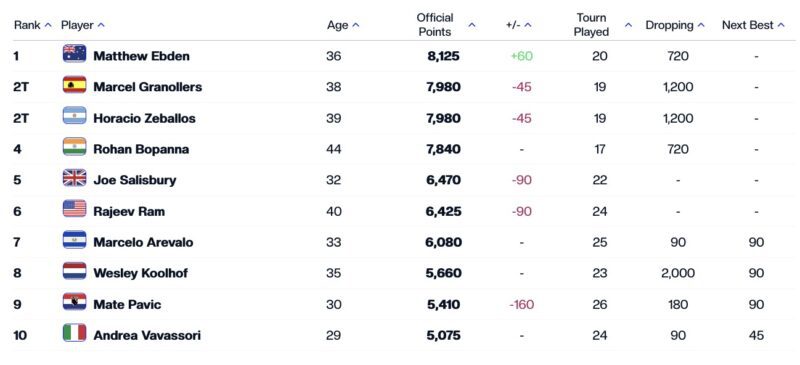The height and width of the screenshot is (365, 800).
Task: Click the British flag beside Joe Salisbury
Action: pyautogui.click(x=74, y=178)
